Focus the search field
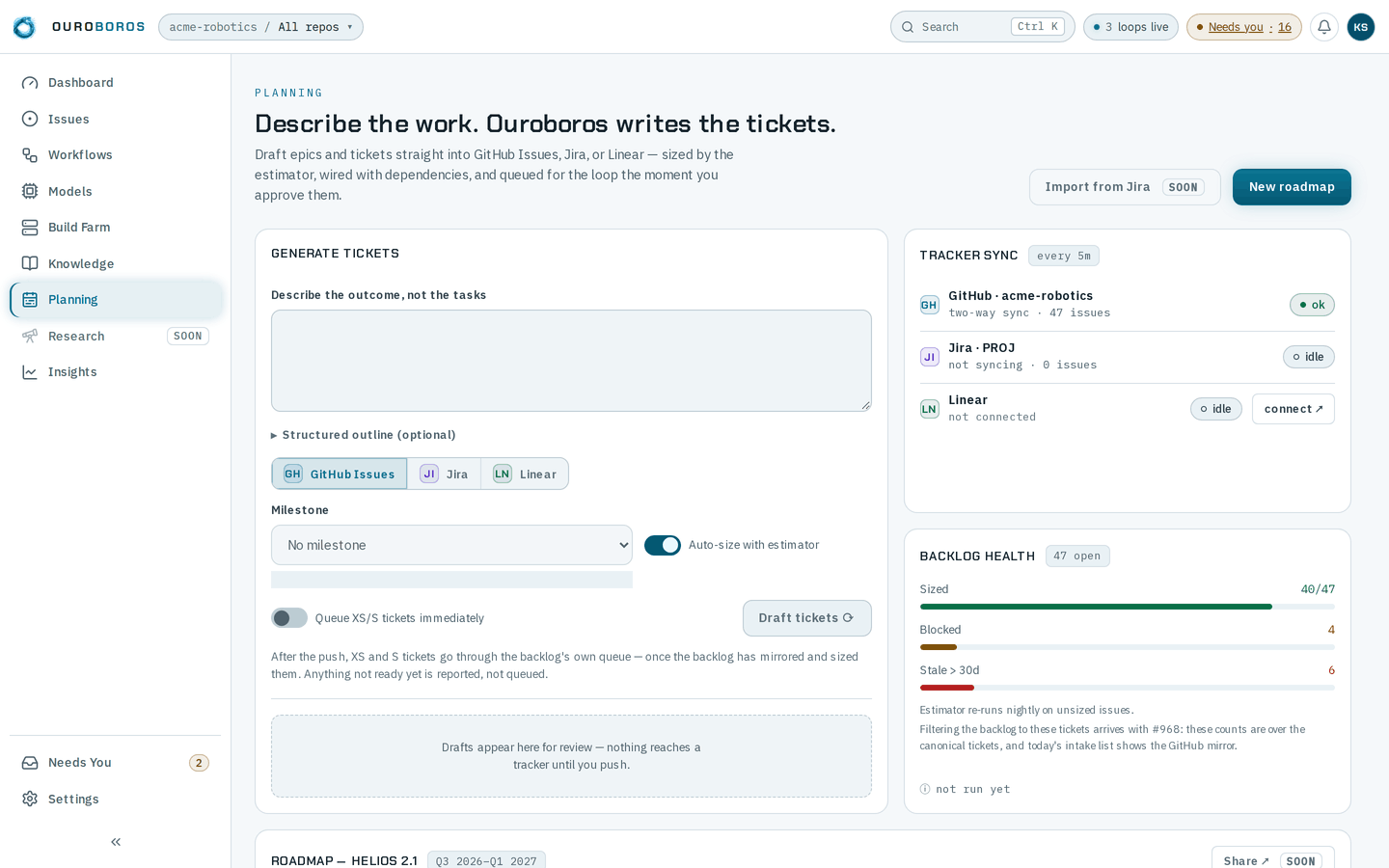 (982, 27)
